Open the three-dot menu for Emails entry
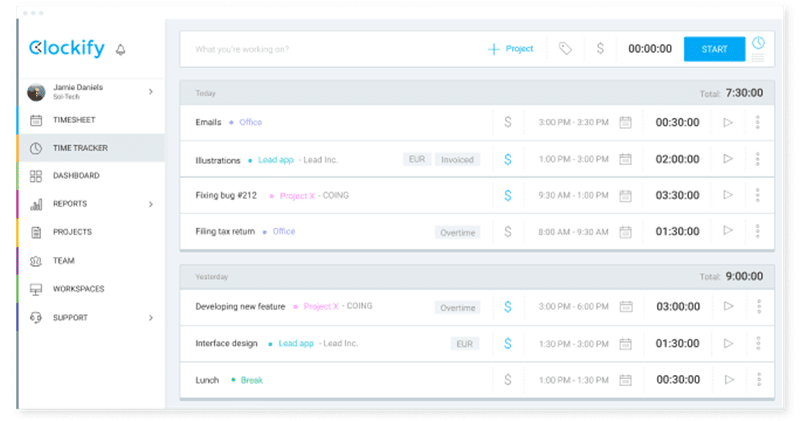This screenshot has height=421, width=800. coord(758,122)
